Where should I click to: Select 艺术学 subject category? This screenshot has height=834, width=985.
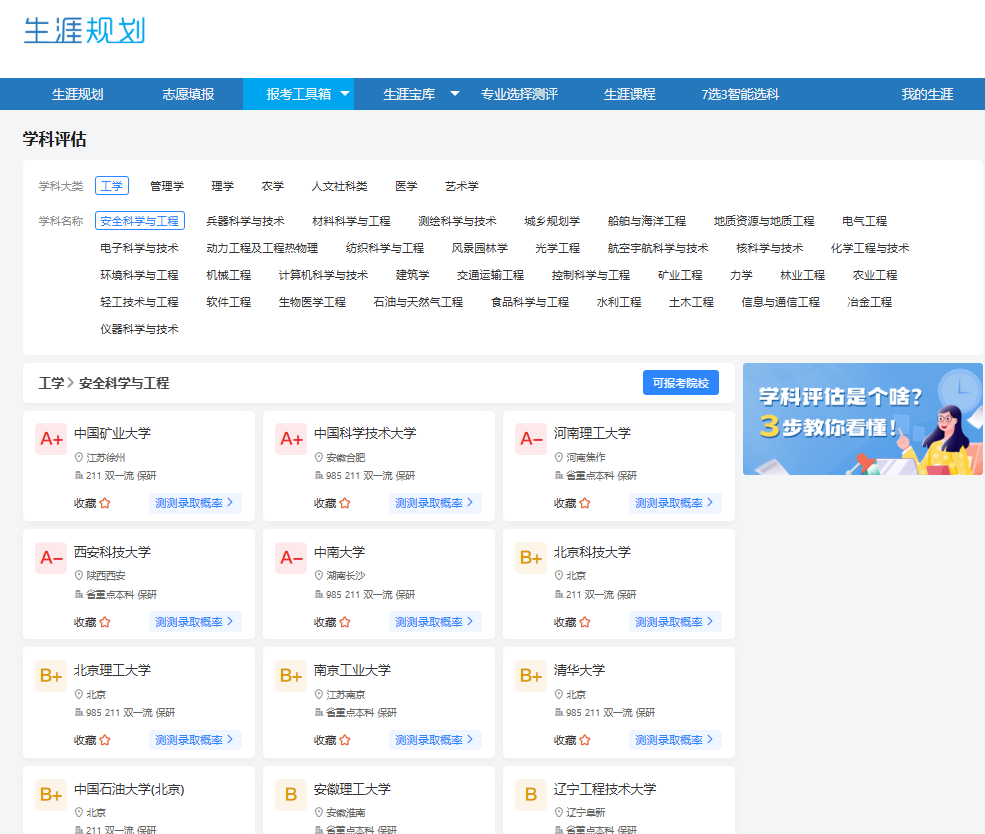462,186
